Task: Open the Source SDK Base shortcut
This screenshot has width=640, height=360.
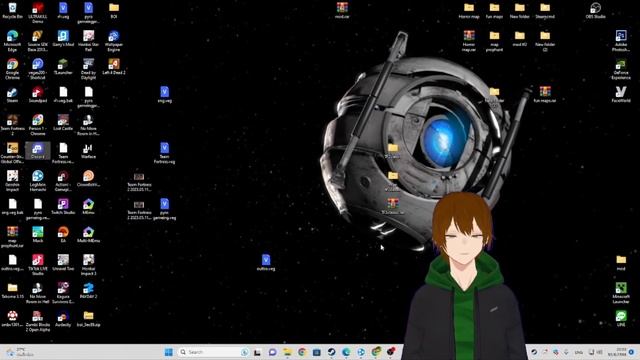Action: [x=38, y=41]
